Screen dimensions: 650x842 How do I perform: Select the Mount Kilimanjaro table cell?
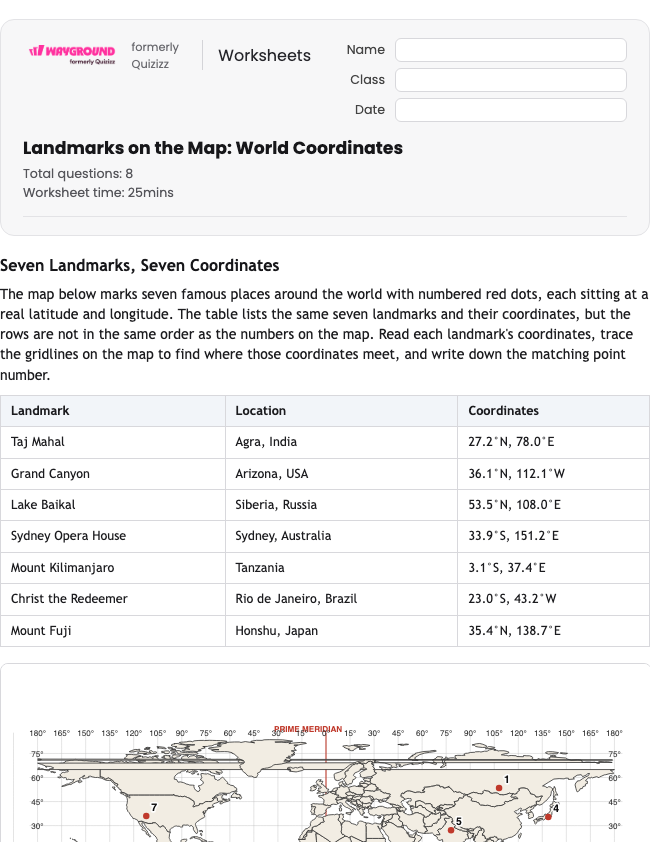click(113, 568)
